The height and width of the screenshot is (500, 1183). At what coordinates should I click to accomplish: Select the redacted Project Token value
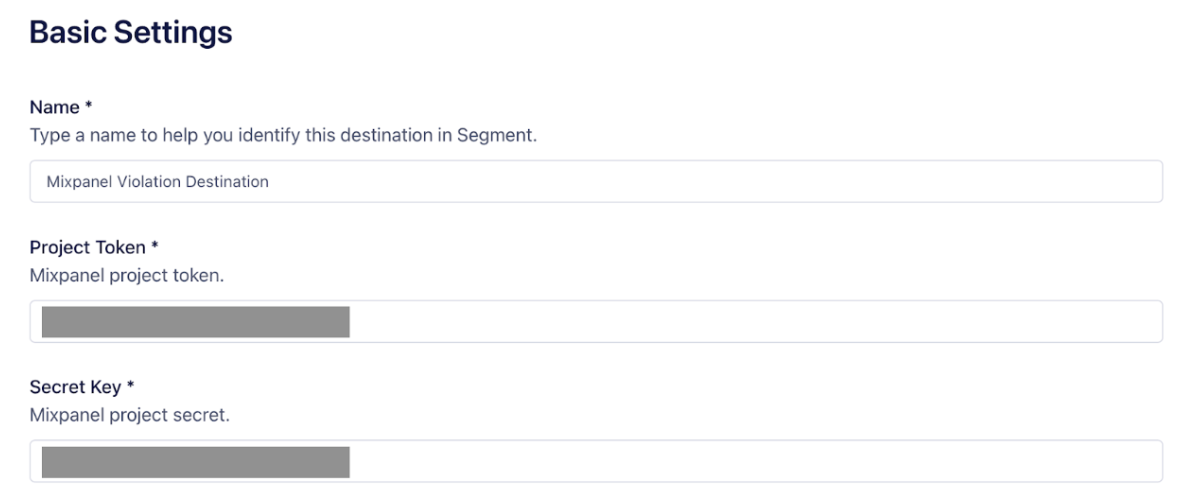(195, 322)
